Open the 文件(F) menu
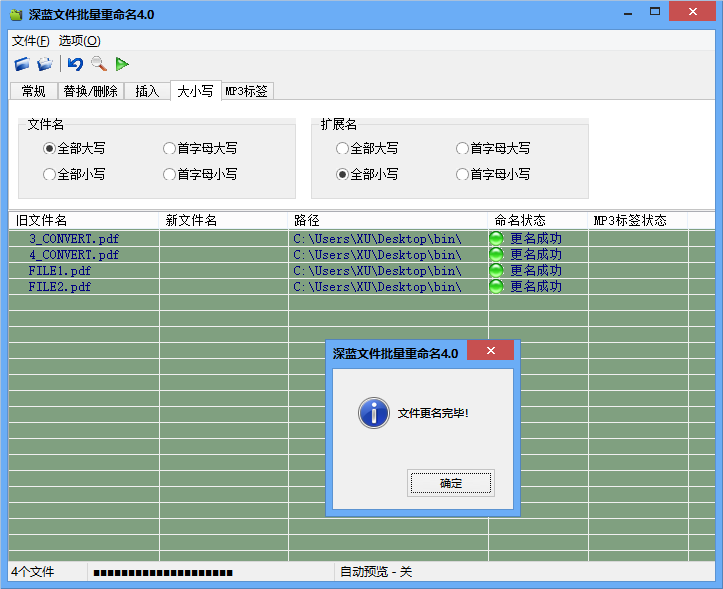 (30, 41)
